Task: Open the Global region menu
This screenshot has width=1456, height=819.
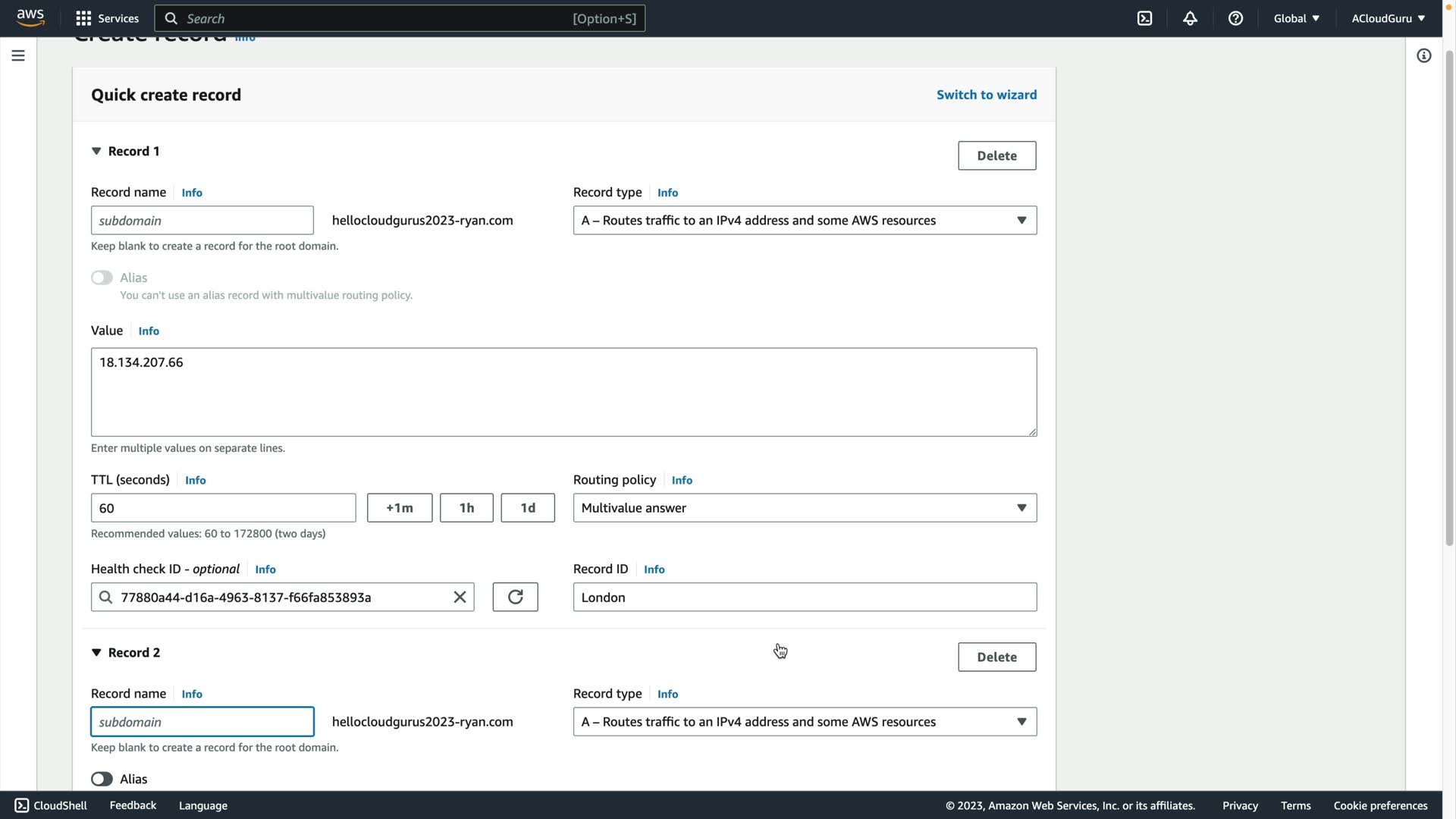Action: pos(1296,18)
